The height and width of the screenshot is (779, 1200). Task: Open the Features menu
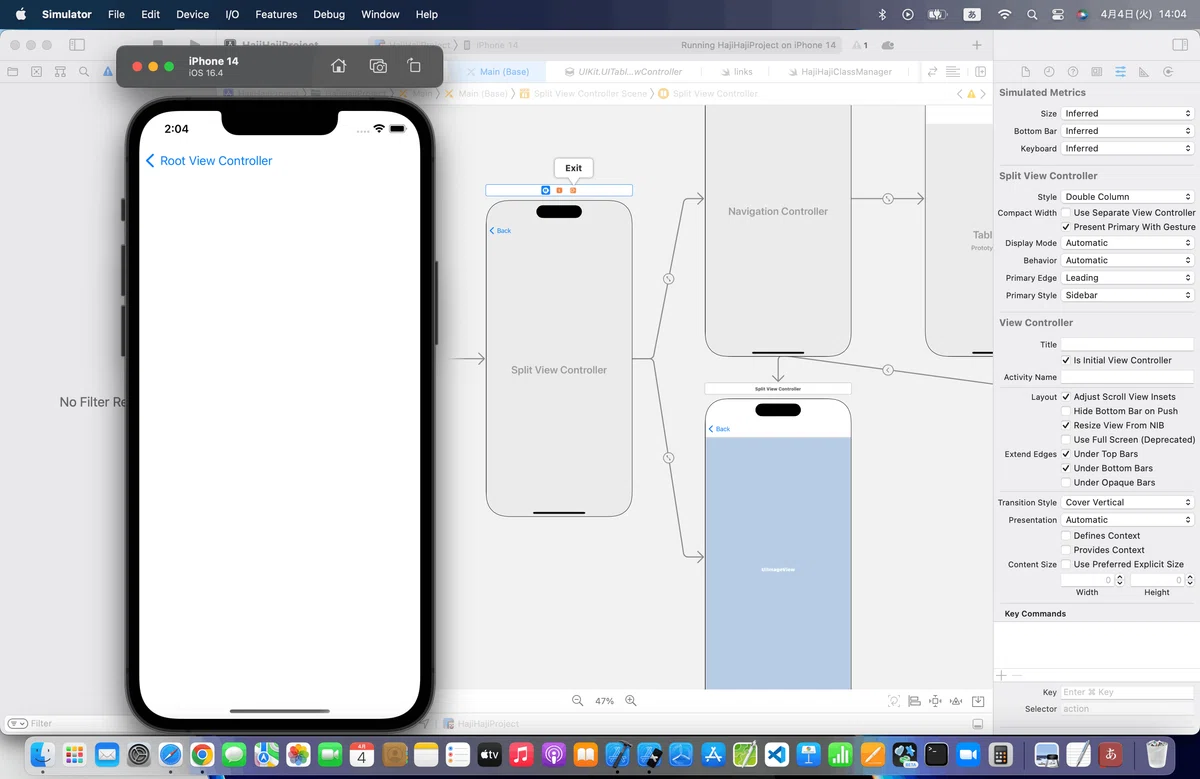click(276, 14)
